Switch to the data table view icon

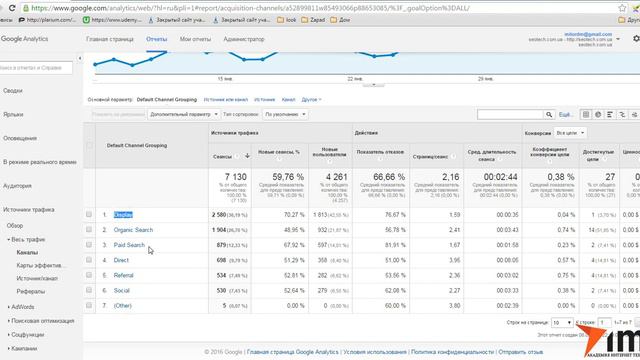[586, 115]
